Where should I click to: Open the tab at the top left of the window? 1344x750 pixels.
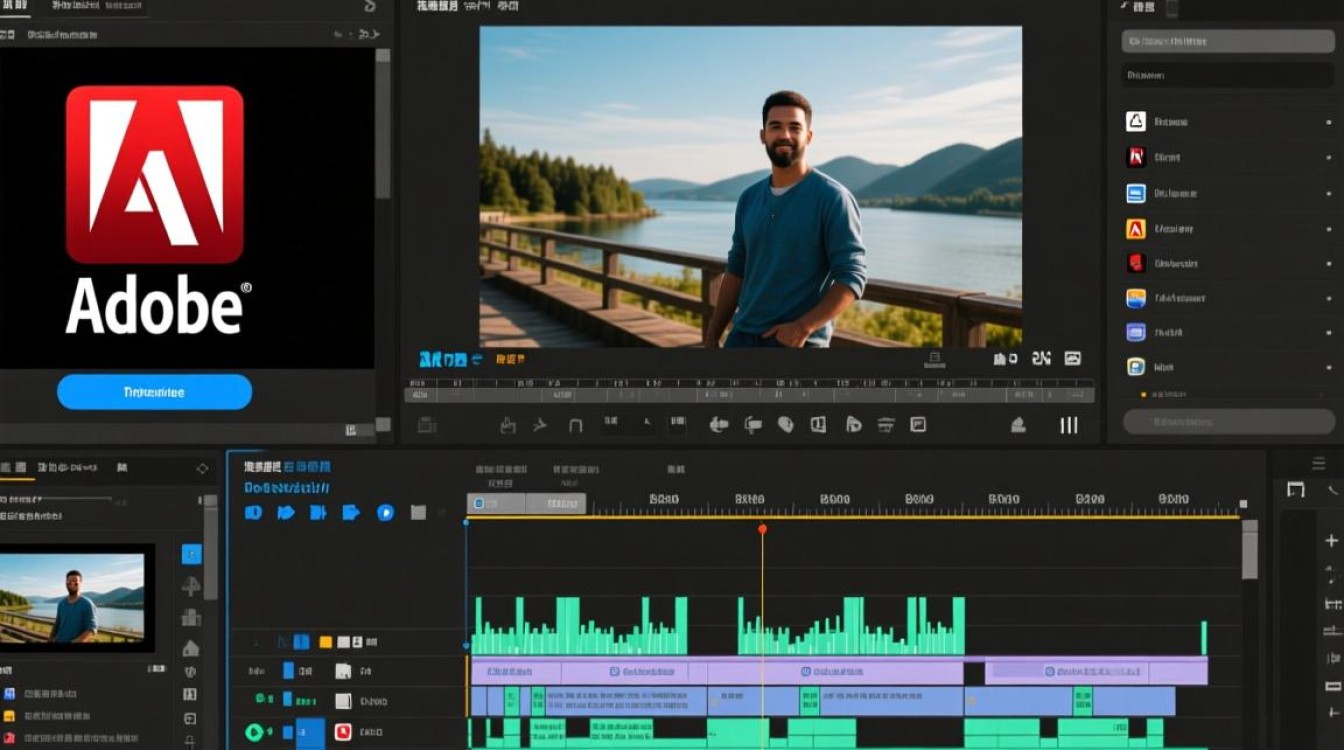point(17,6)
